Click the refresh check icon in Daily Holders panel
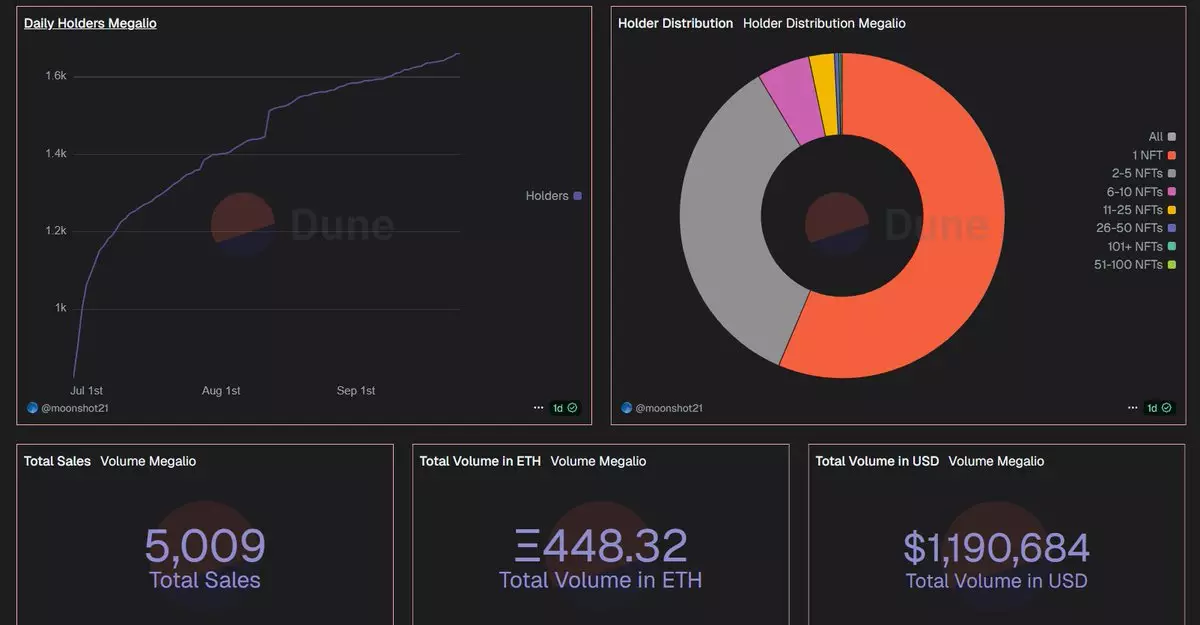The width and height of the screenshot is (1200, 625). [x=573, y=408]
